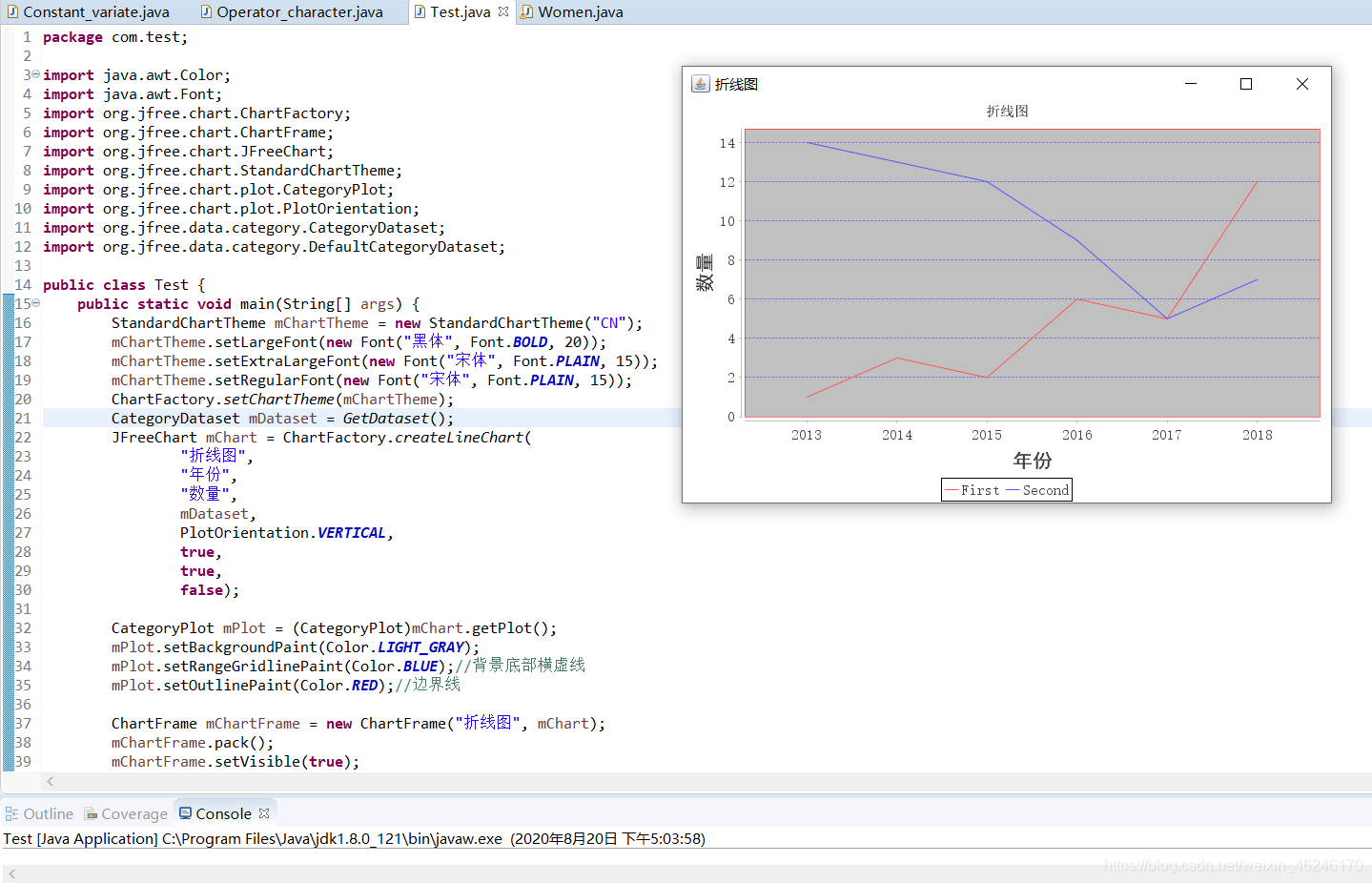Select the Console view tab

point(223,813)
